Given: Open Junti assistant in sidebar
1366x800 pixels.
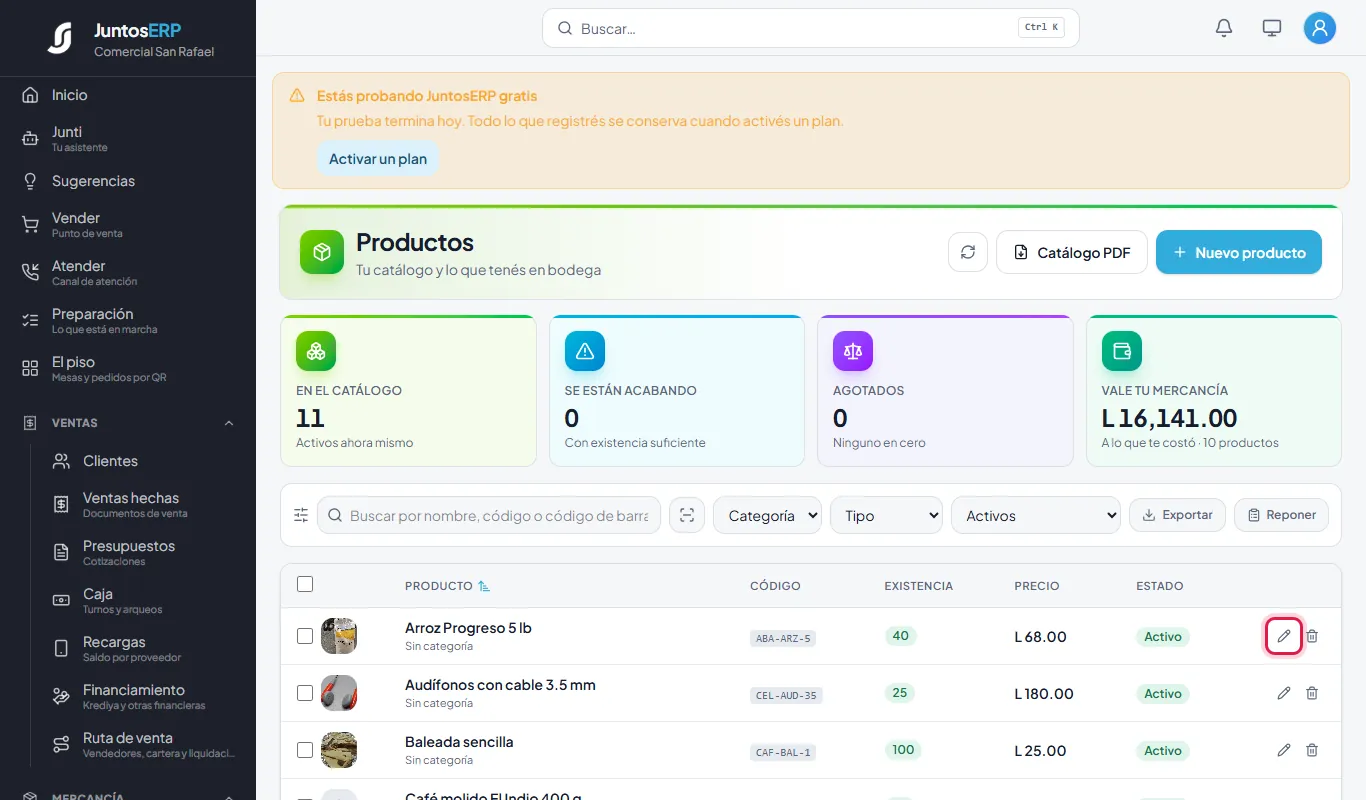Looking at the screenshot, I should pyautogui.click(x=128, y=138).
